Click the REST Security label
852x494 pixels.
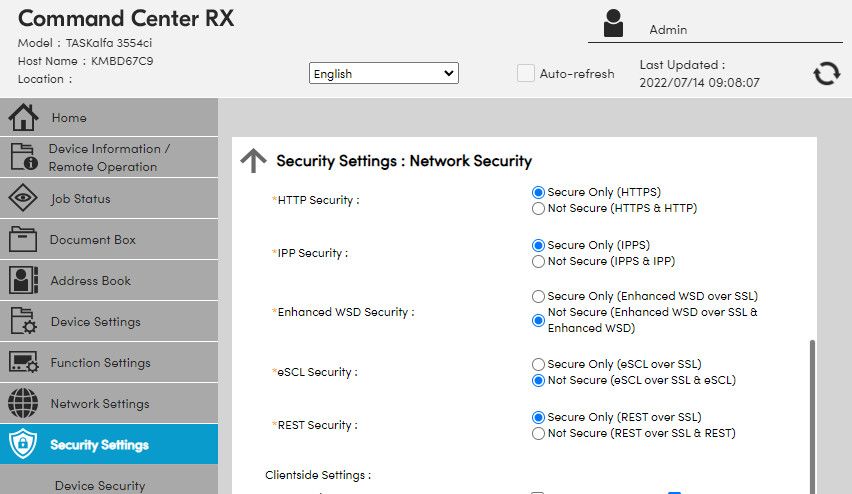coord(317,425)
